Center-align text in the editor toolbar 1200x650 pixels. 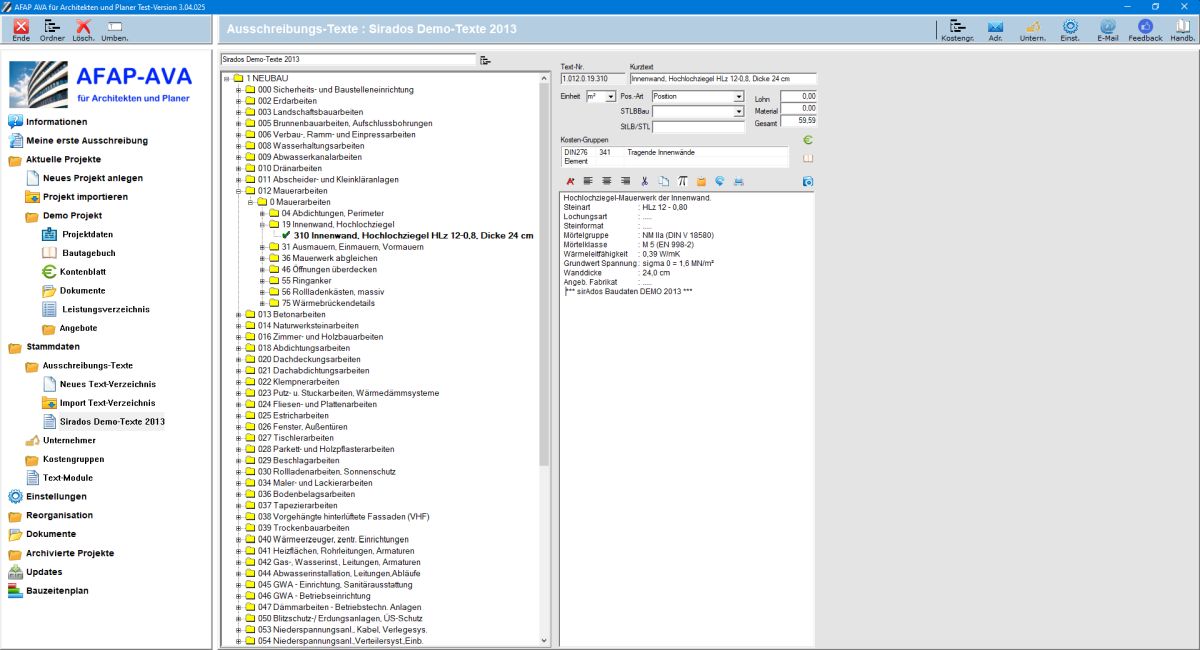tap(606, 181)
